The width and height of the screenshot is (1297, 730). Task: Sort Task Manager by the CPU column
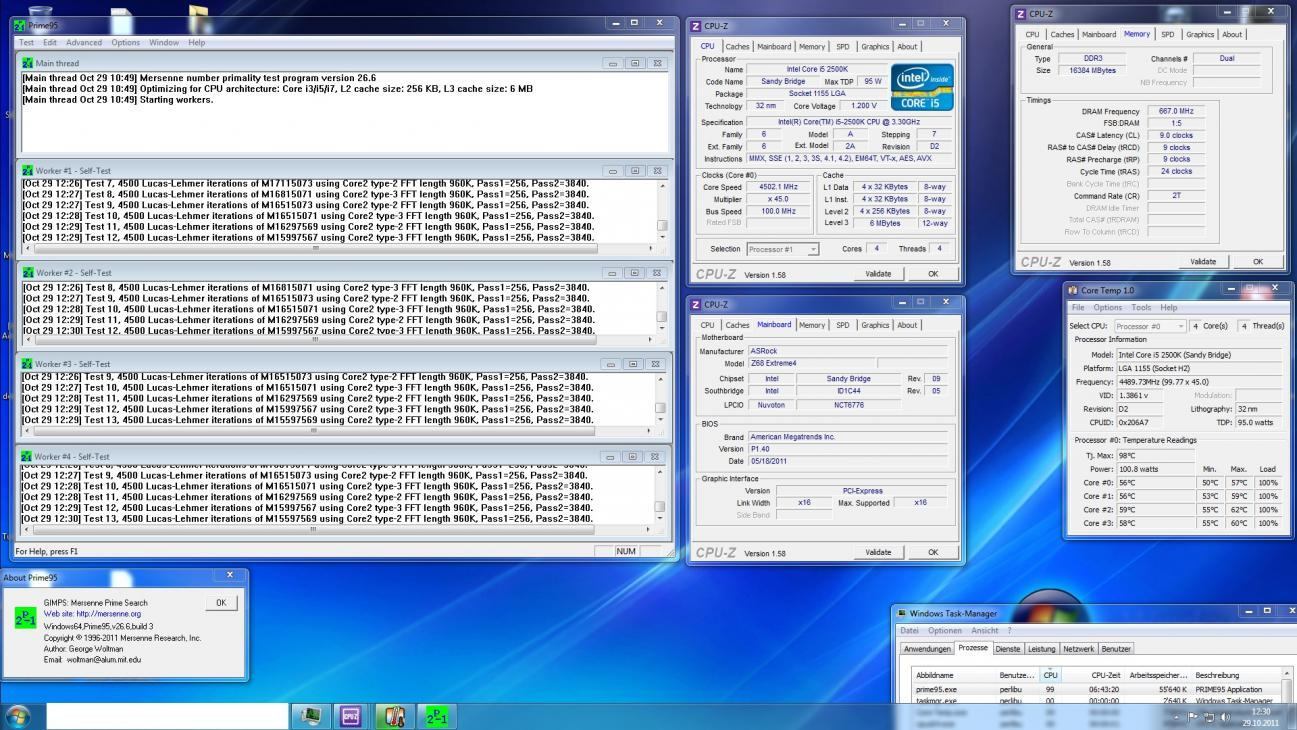pos(1050,675)
